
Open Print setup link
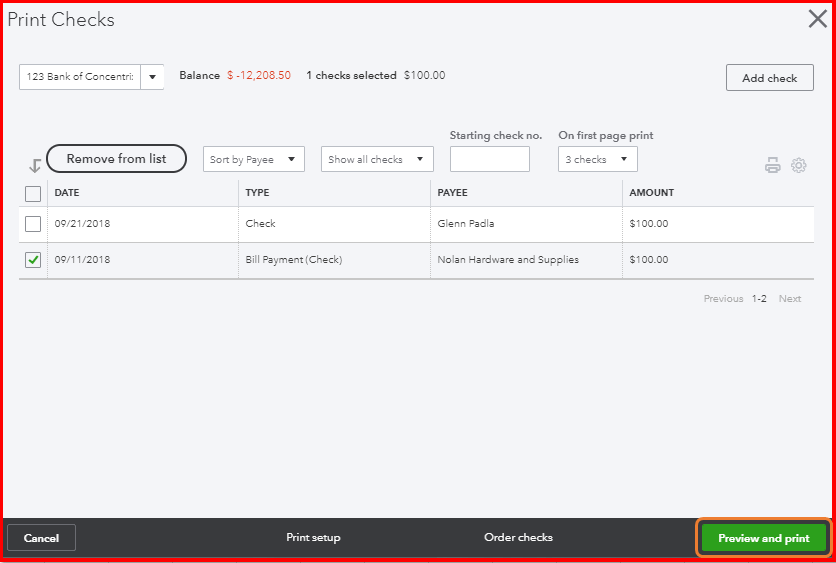point(313,537)
